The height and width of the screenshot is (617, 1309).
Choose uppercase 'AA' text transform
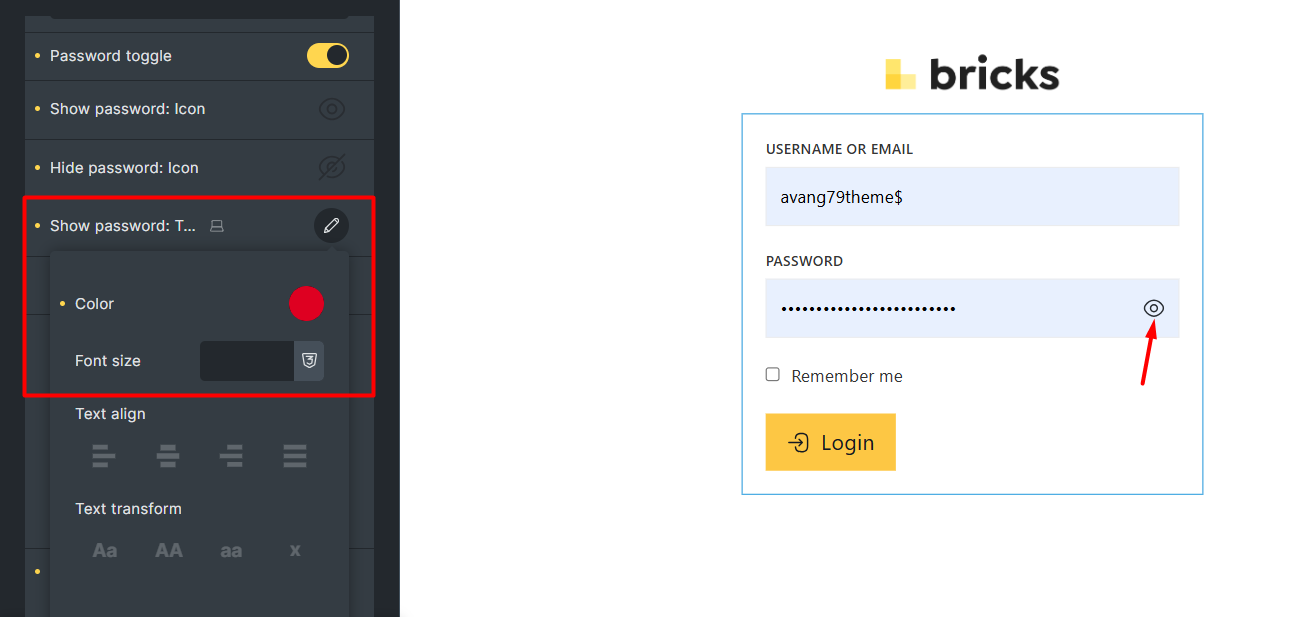(x=168, y=550)
